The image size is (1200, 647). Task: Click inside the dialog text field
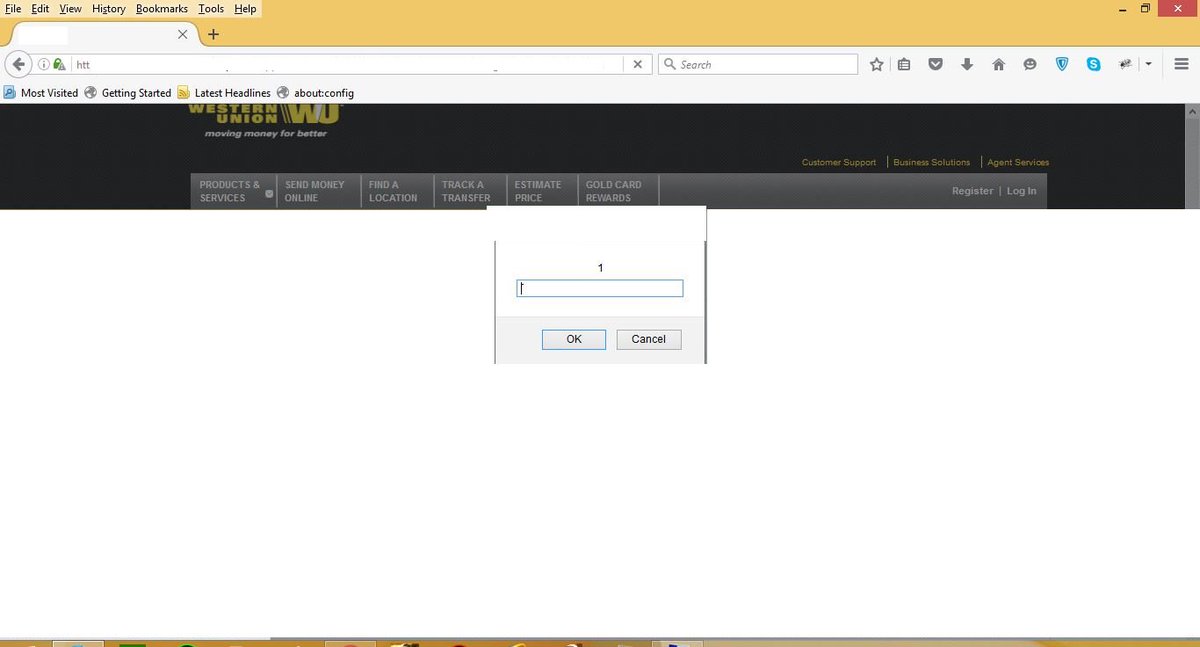point(599,288)
